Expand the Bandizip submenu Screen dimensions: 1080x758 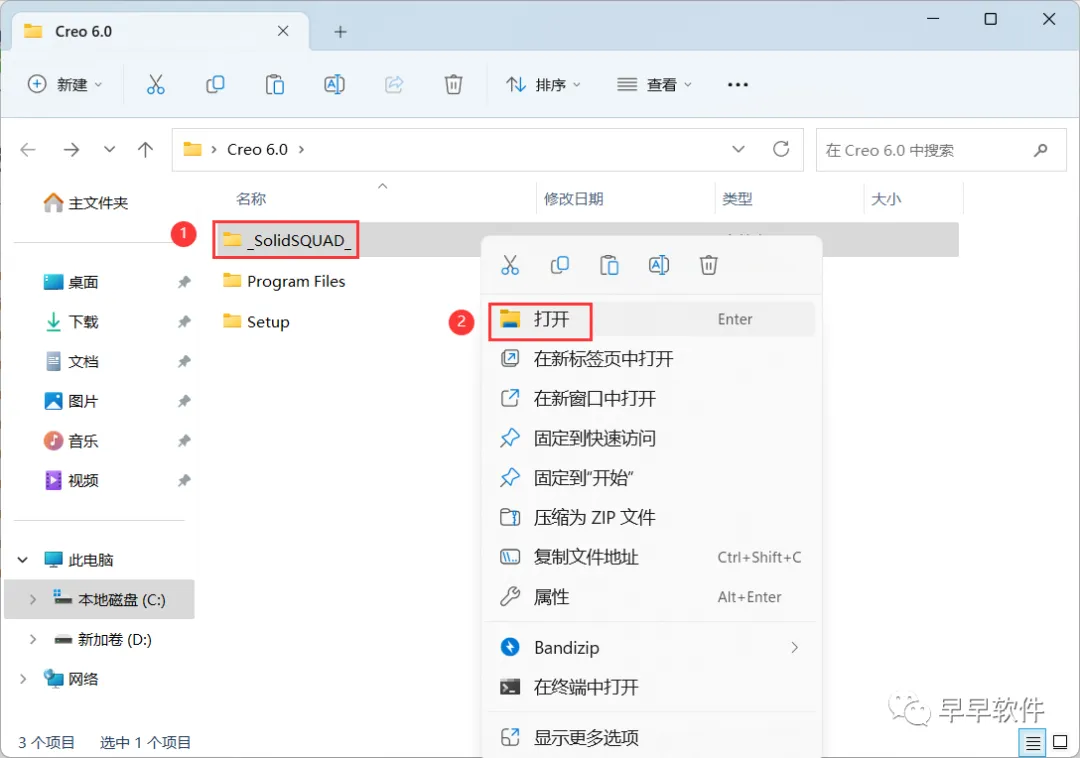794,648
